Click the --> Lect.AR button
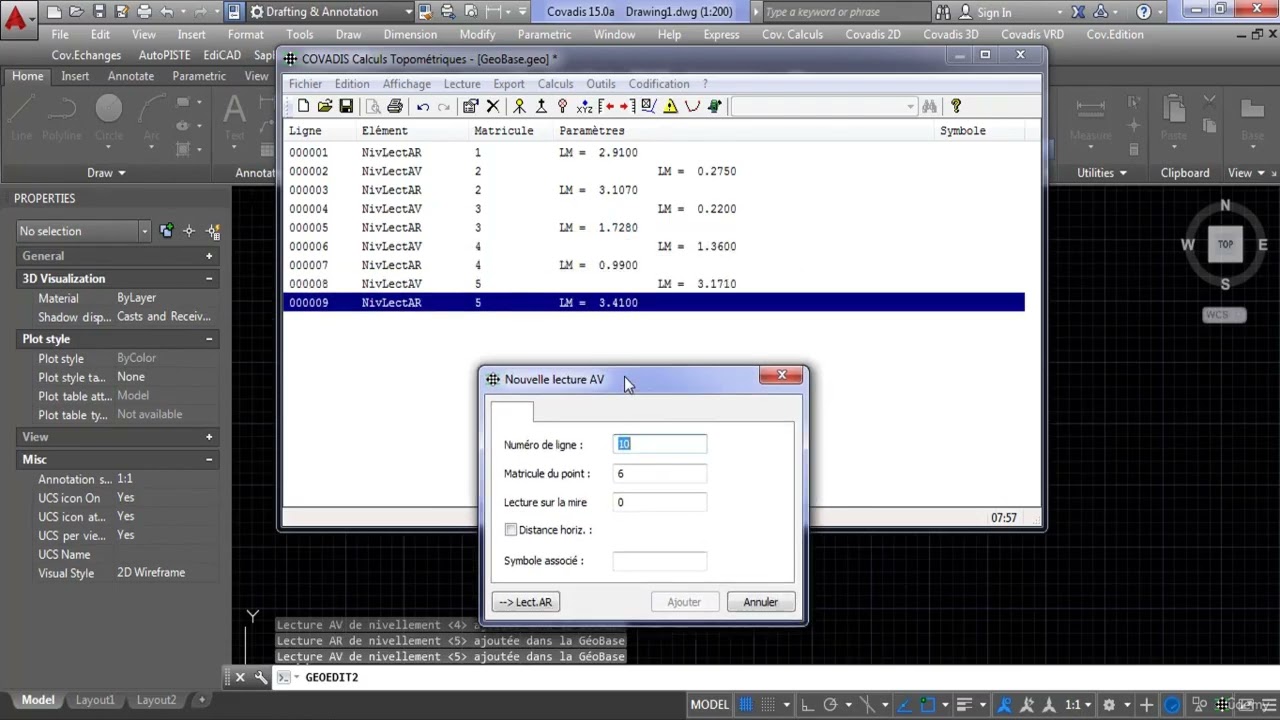1280x720 pixels. coord(526,602)
